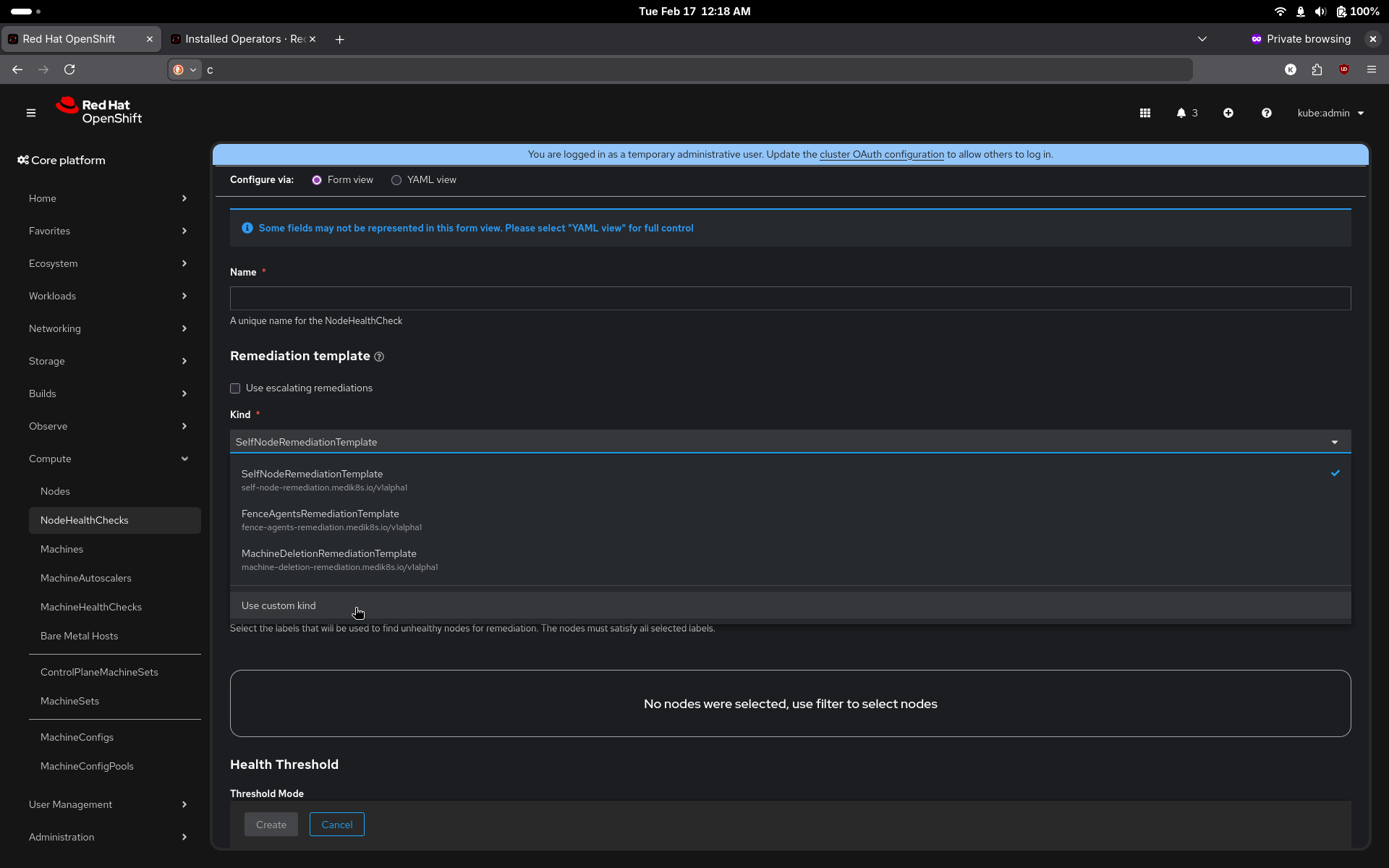Click the Remediation template help icon
The width and height of the screenshot is (1389, 868).
379,357
